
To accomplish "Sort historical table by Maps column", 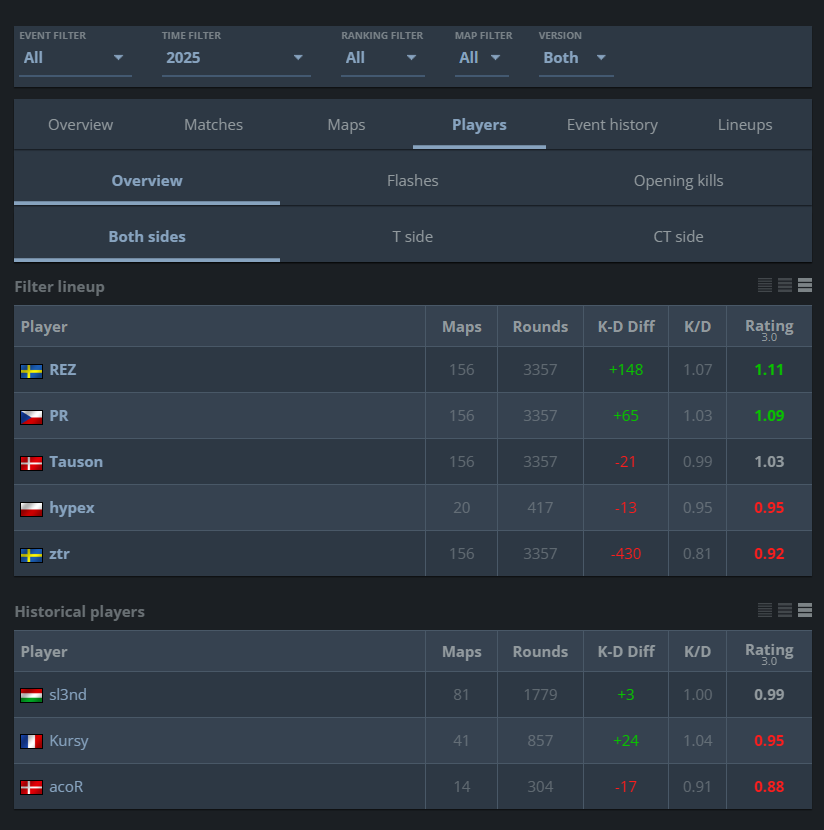I will tap(461, 652).
